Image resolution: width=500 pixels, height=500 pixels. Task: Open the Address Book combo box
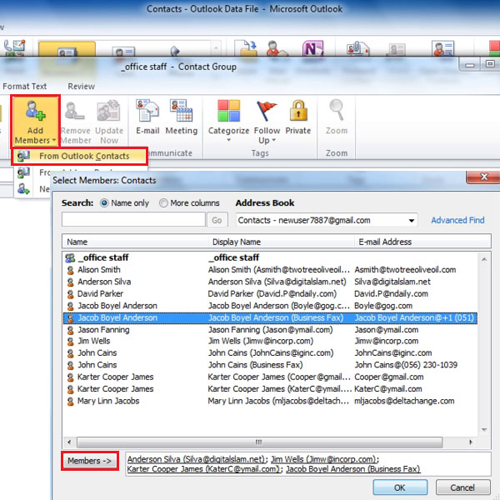click(326, 220)
